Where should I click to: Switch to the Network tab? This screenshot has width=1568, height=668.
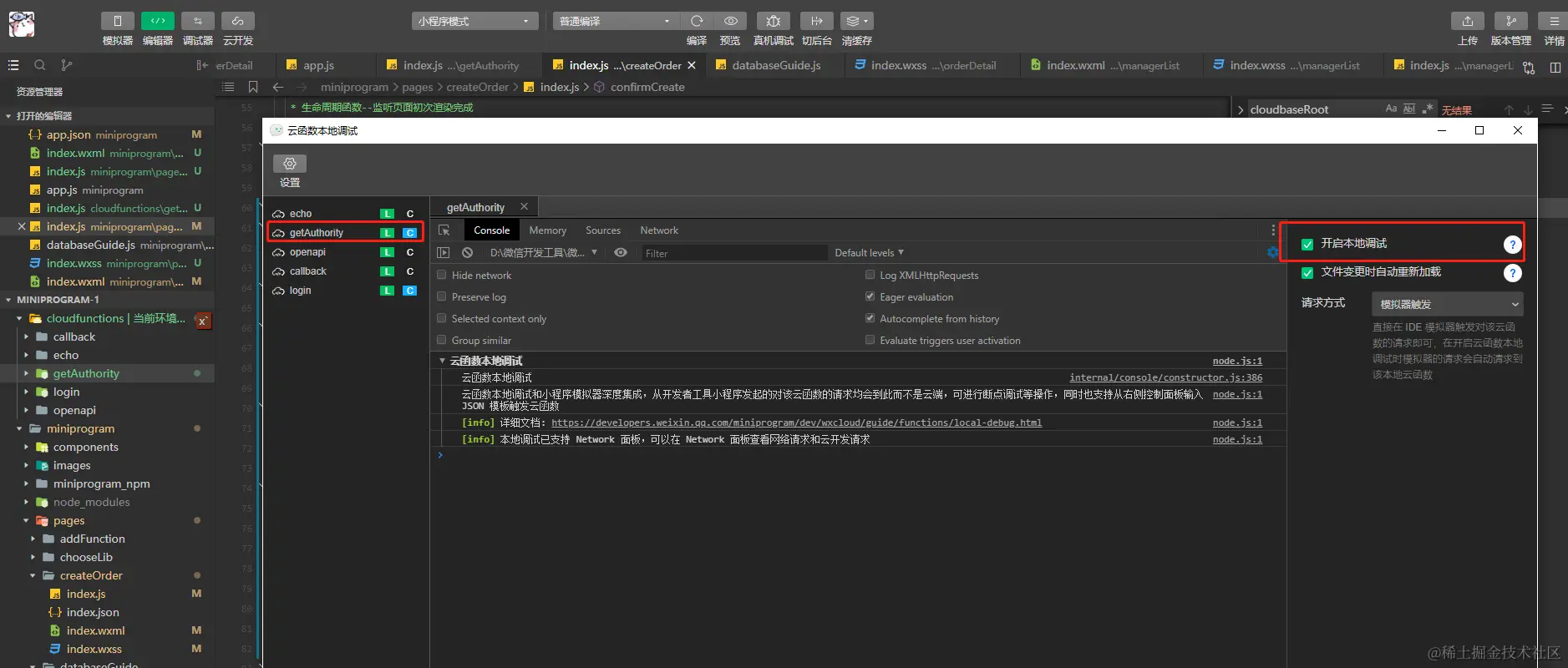point(658,230)
